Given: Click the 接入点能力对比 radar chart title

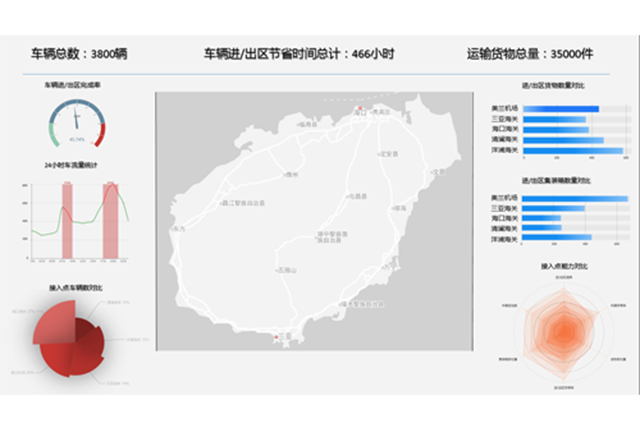Looking at the screenshot, I should (x=564, y=267).
